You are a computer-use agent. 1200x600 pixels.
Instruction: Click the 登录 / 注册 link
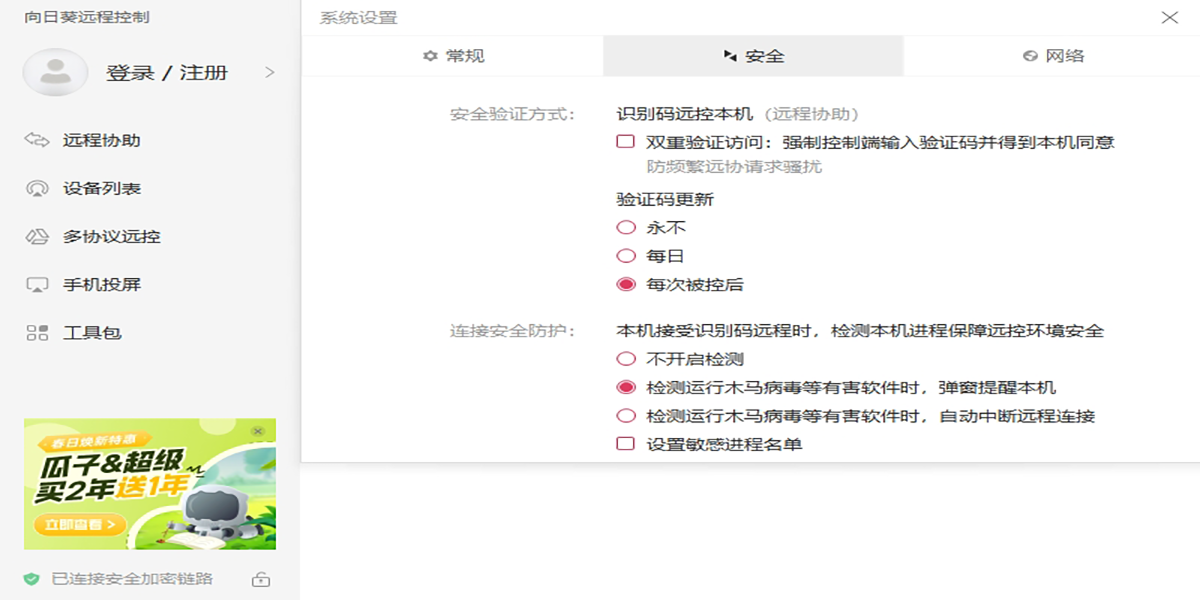pyautogui.click(x=167, y=72)
